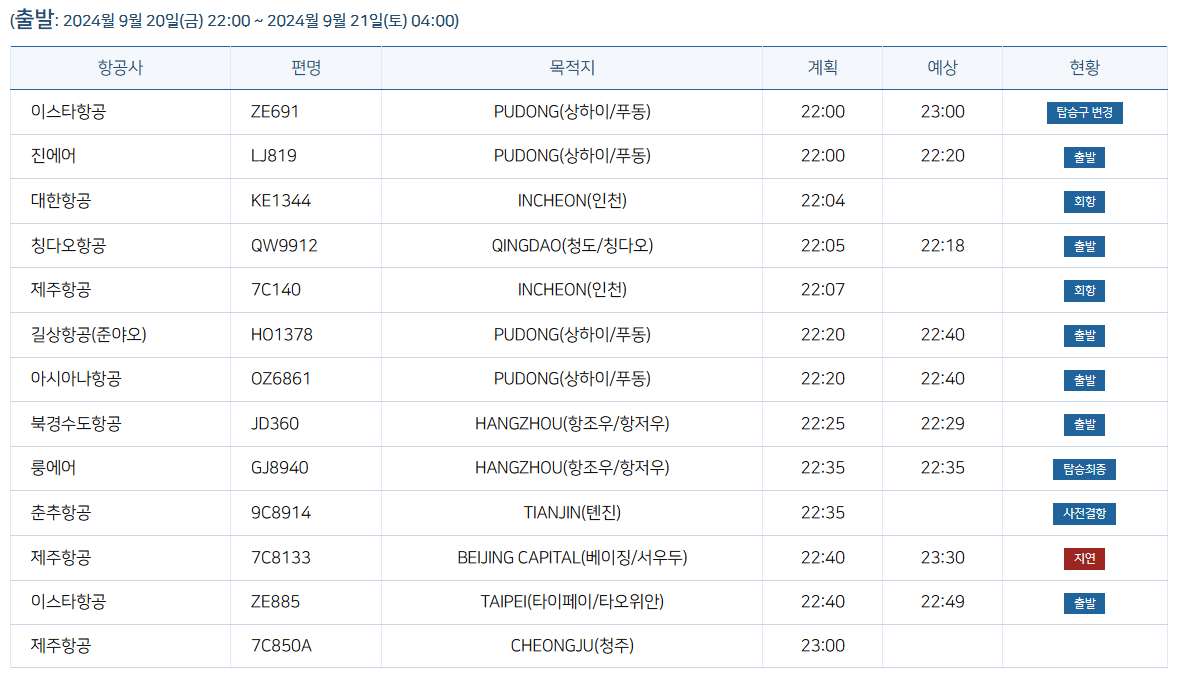Screen dimensions: 1177x680
Task: Click expected time 23:00 for ZE691
Action: point(943,112)
